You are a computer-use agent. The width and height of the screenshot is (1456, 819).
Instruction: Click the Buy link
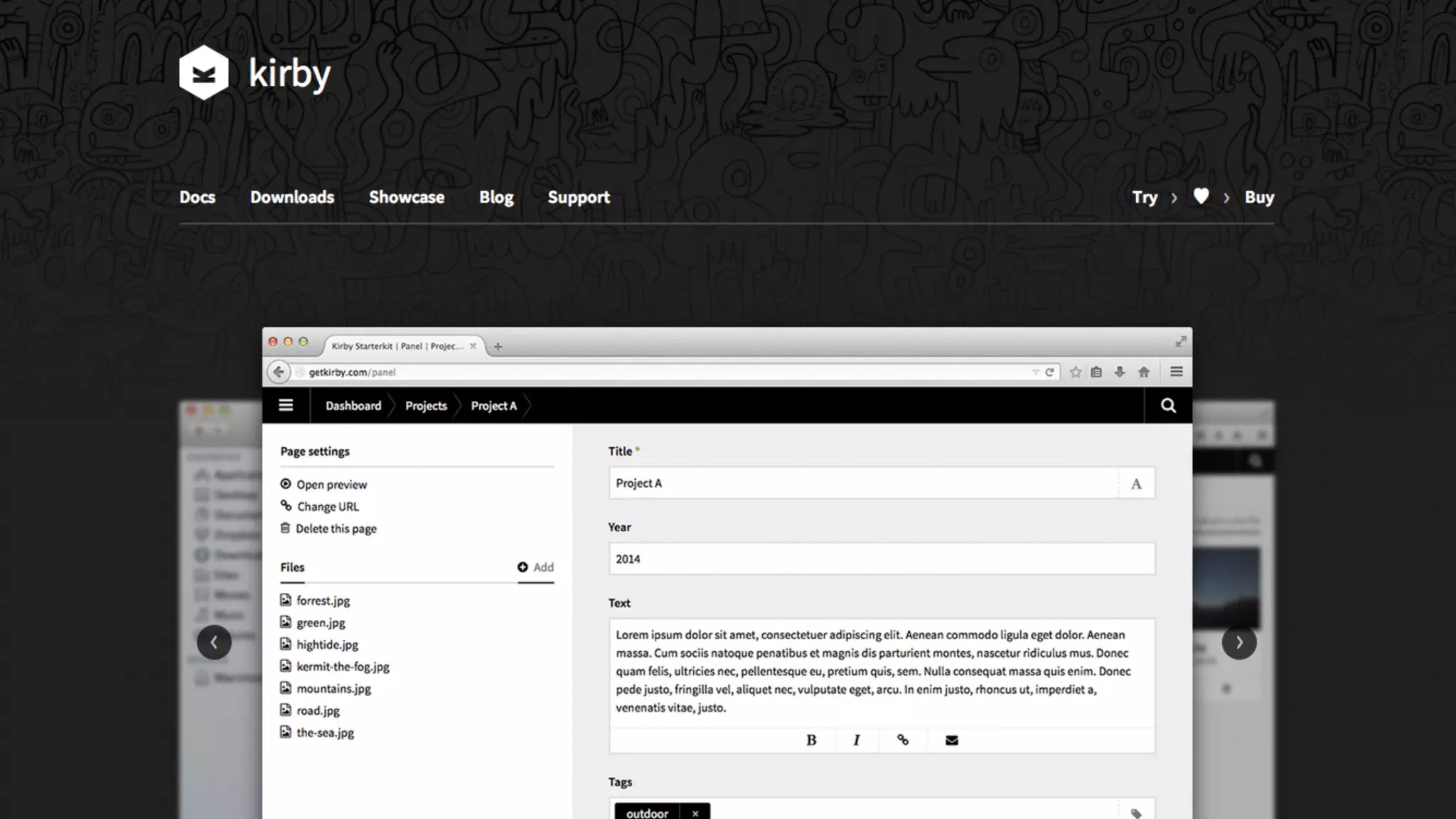pos(1259,197)
